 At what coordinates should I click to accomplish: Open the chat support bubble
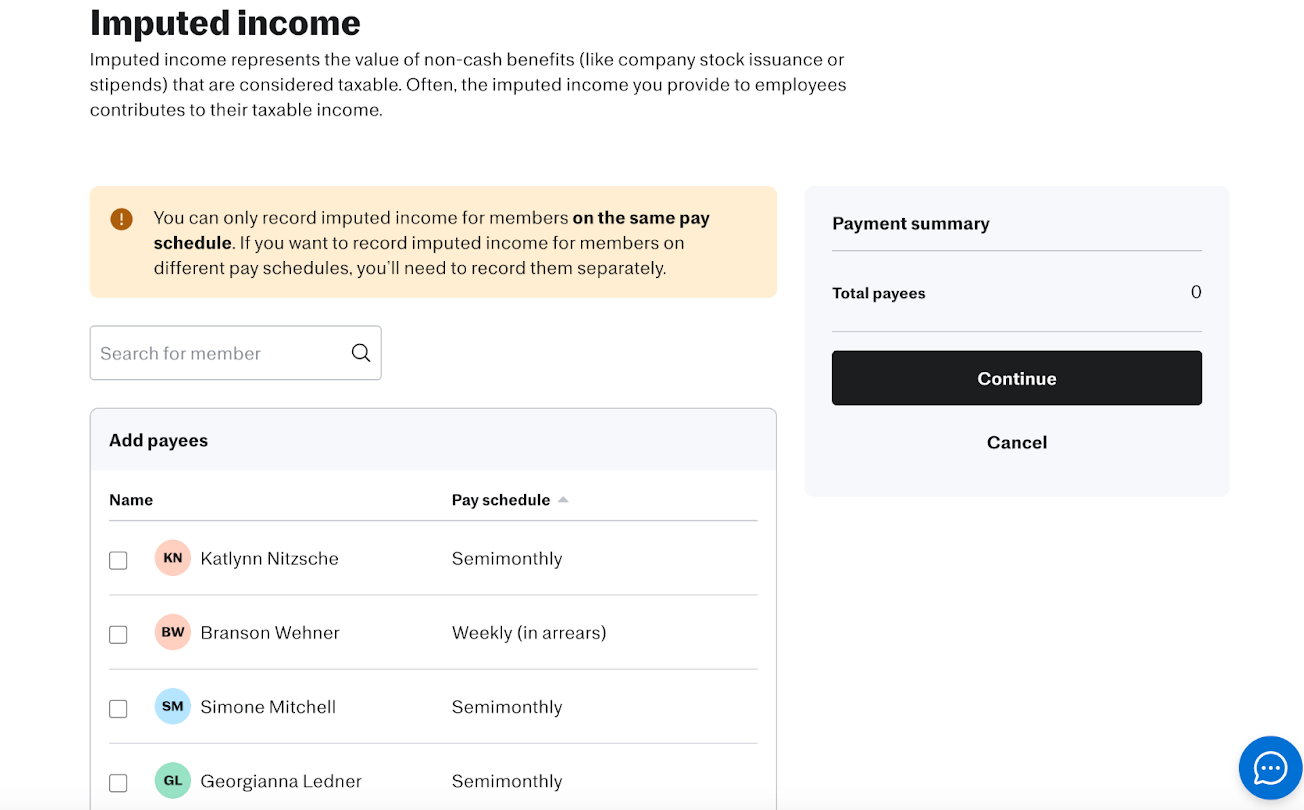1270,768
